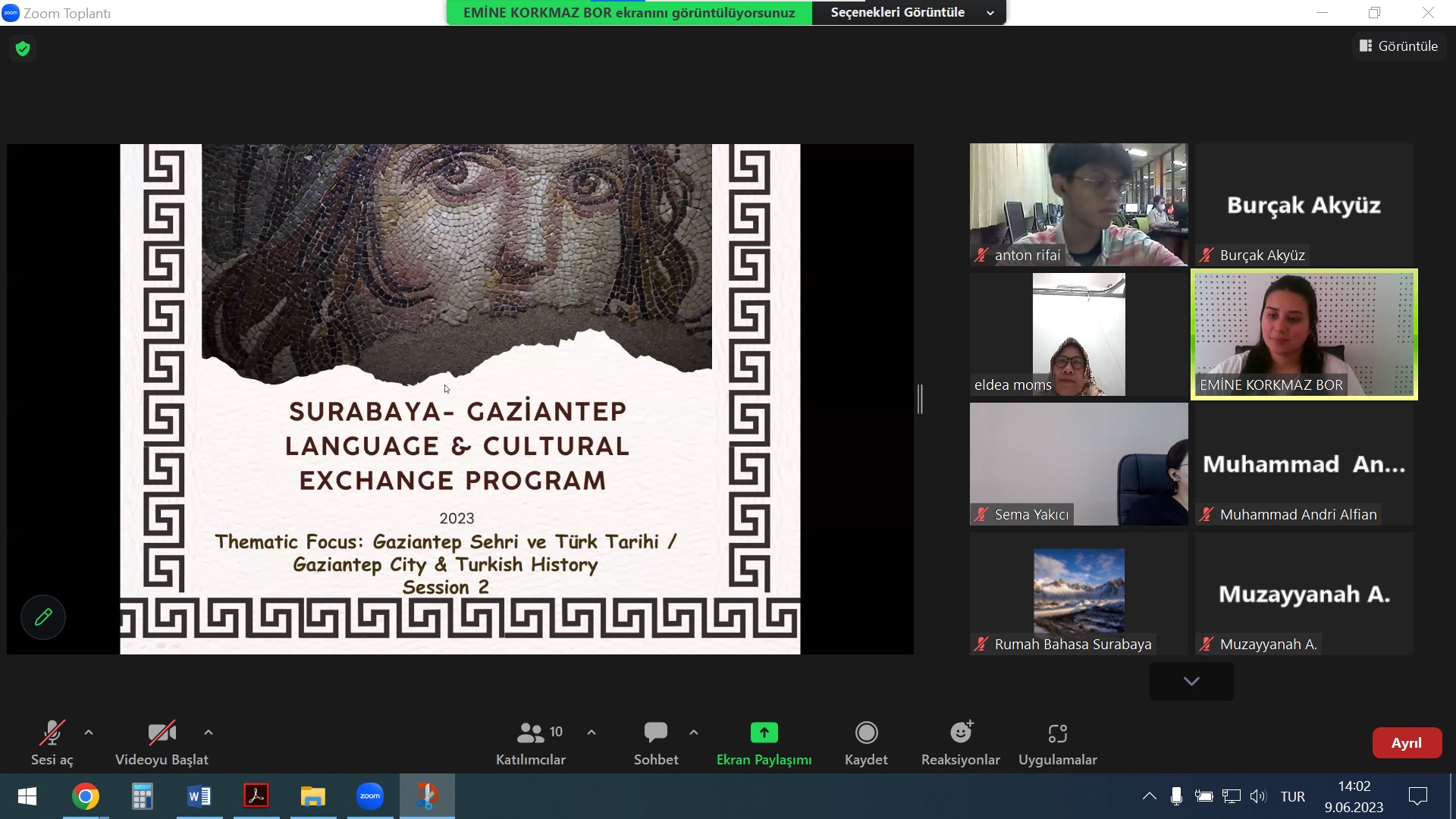This screenshot has height=819, width=1456.
Task: Expand chat options arrow next to Sohbet
Action: point(694,733)
